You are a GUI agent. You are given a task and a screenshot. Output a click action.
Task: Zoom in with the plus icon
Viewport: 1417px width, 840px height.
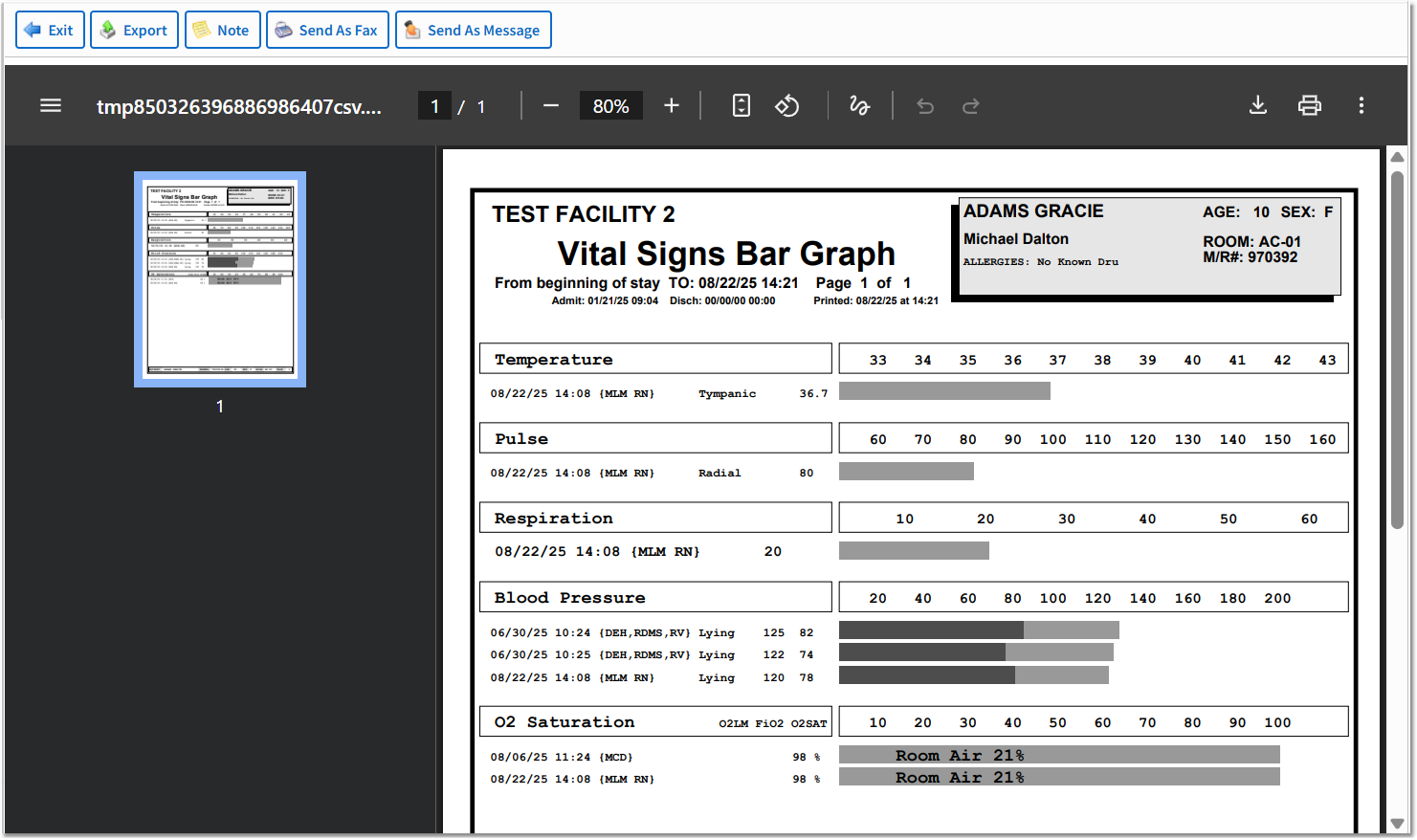[672, 106]
